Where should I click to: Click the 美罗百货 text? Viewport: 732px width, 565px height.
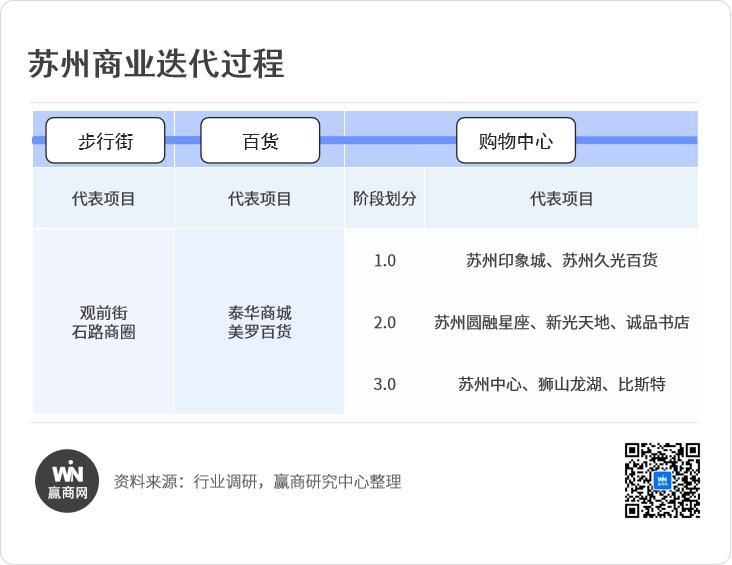click(260, 332)
